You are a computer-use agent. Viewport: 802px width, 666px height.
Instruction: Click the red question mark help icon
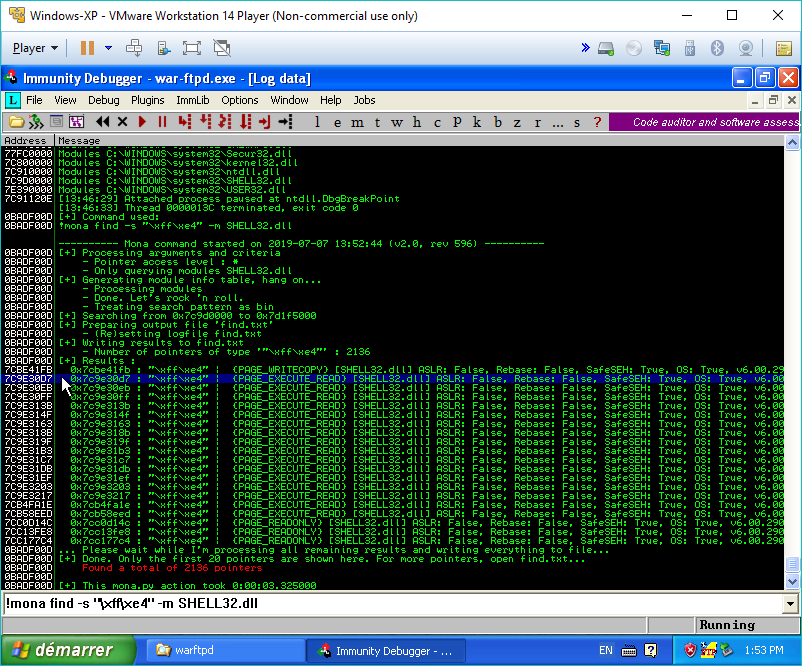pyautogui.click(x=597, y=122)
